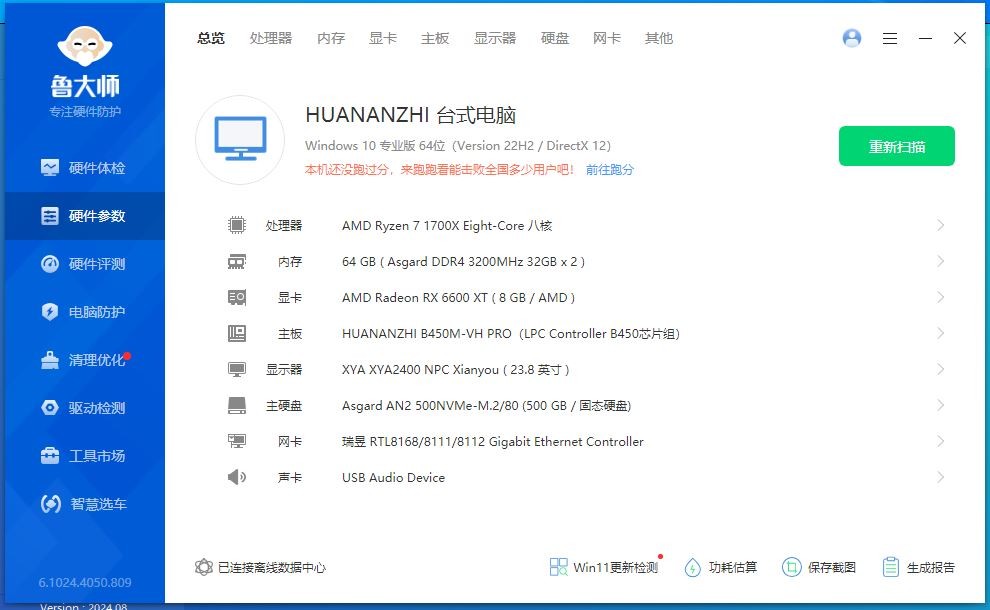Click the HUANANZHI 台式电脑 title
Image resolution: width=990 pixels, height=610 pixels.
[x=411, y=115]
